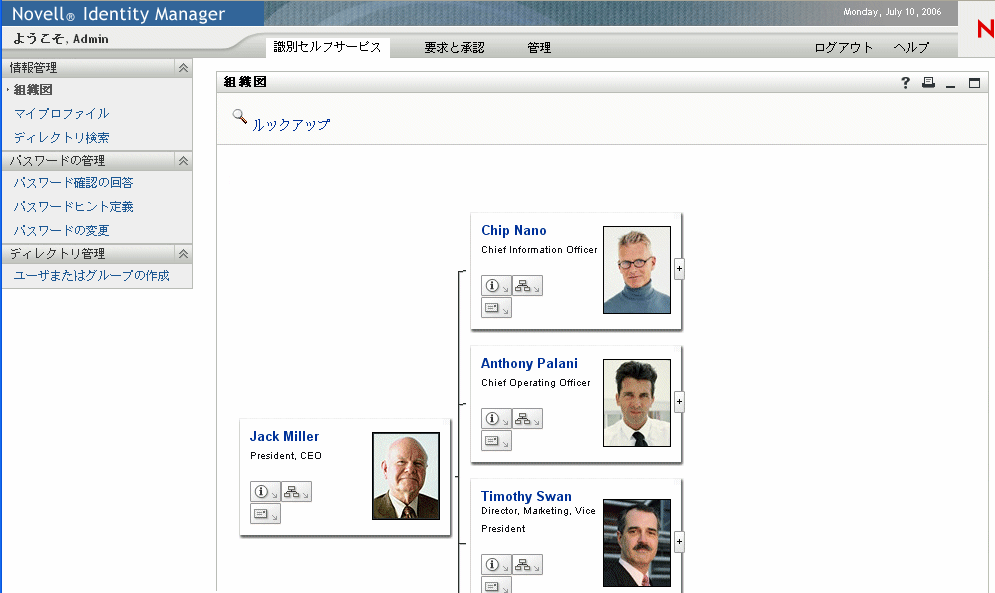Open Chip Nano name link
Screen dimensions: 995x593
tap(513, 230)
